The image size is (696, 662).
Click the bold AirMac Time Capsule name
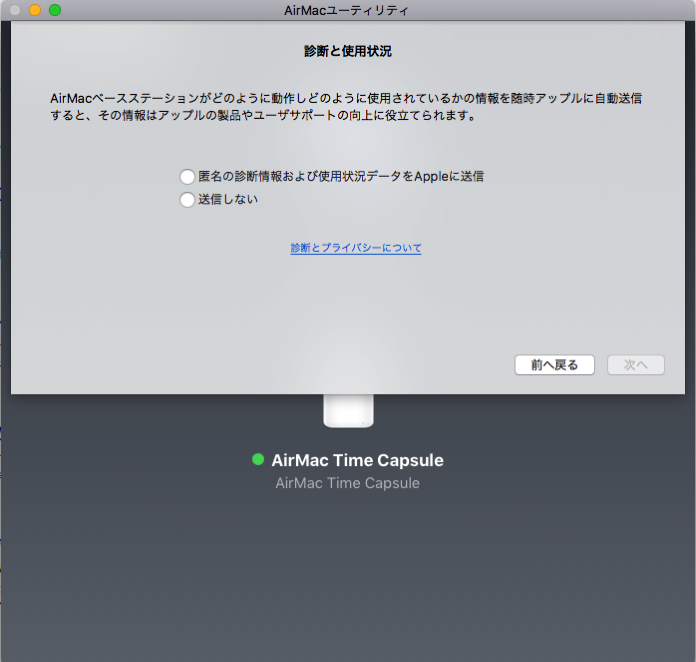click(357, 460)
